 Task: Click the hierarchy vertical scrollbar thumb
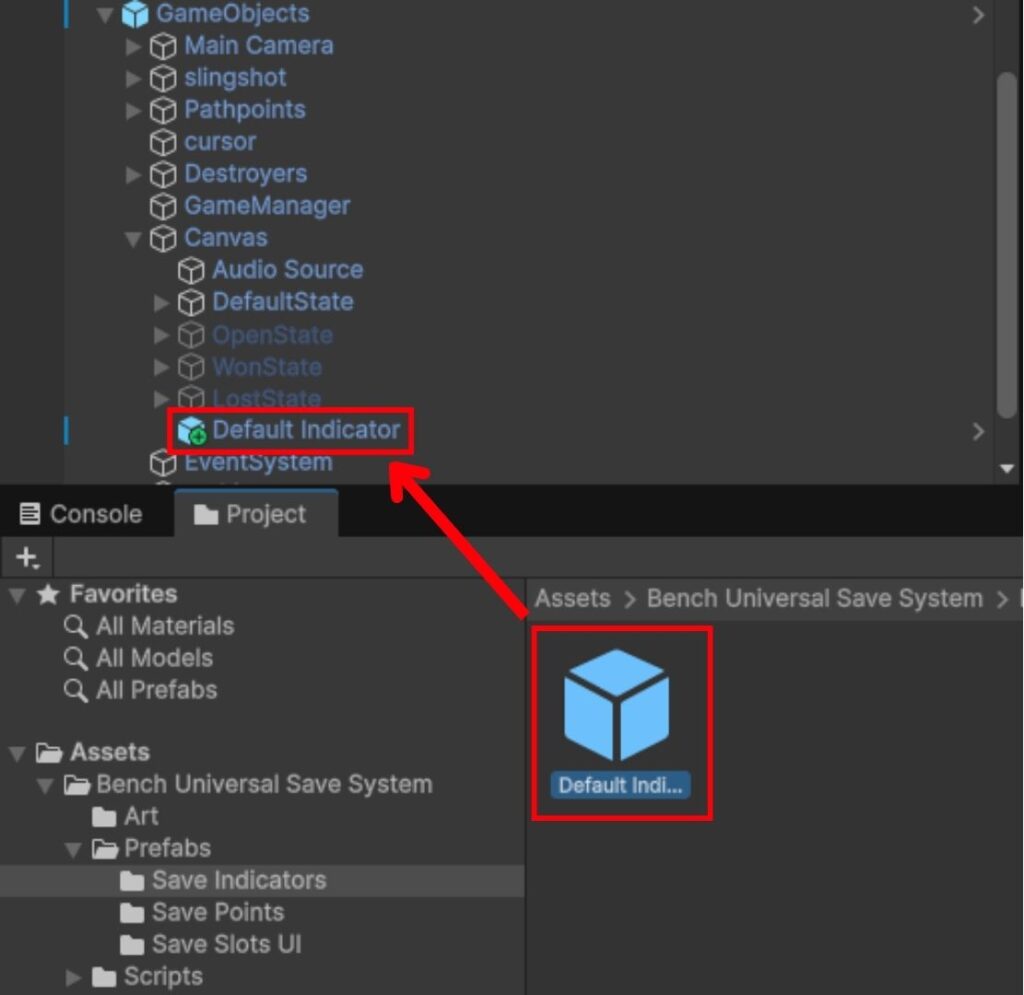point(1008,245)
